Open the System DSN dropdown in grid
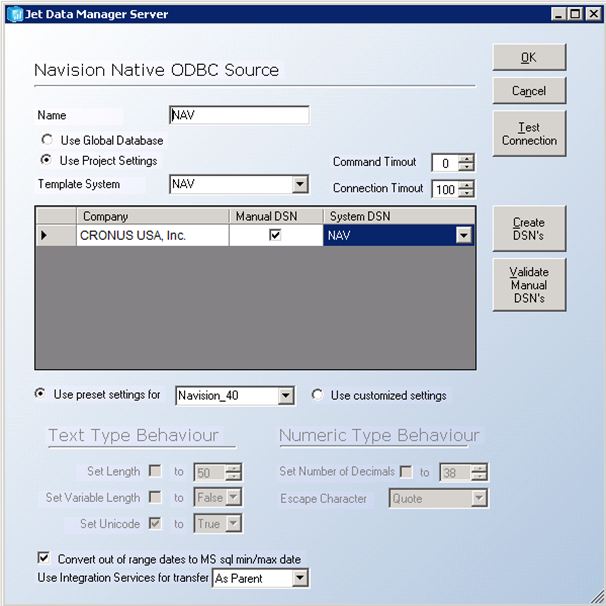The height and width of the screenshot is (606, 606). [463, 235]
